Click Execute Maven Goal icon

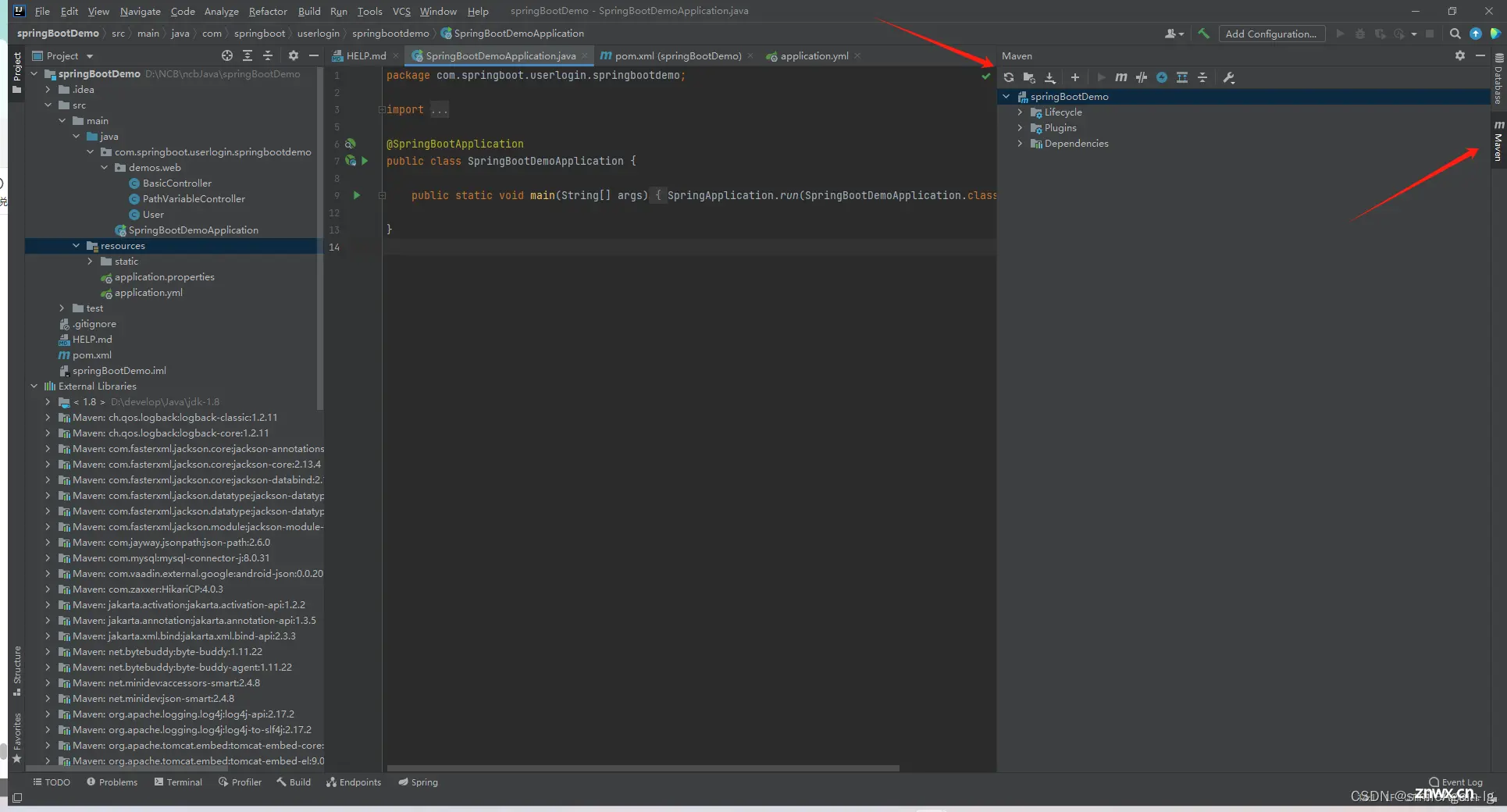click(1121, 77)
